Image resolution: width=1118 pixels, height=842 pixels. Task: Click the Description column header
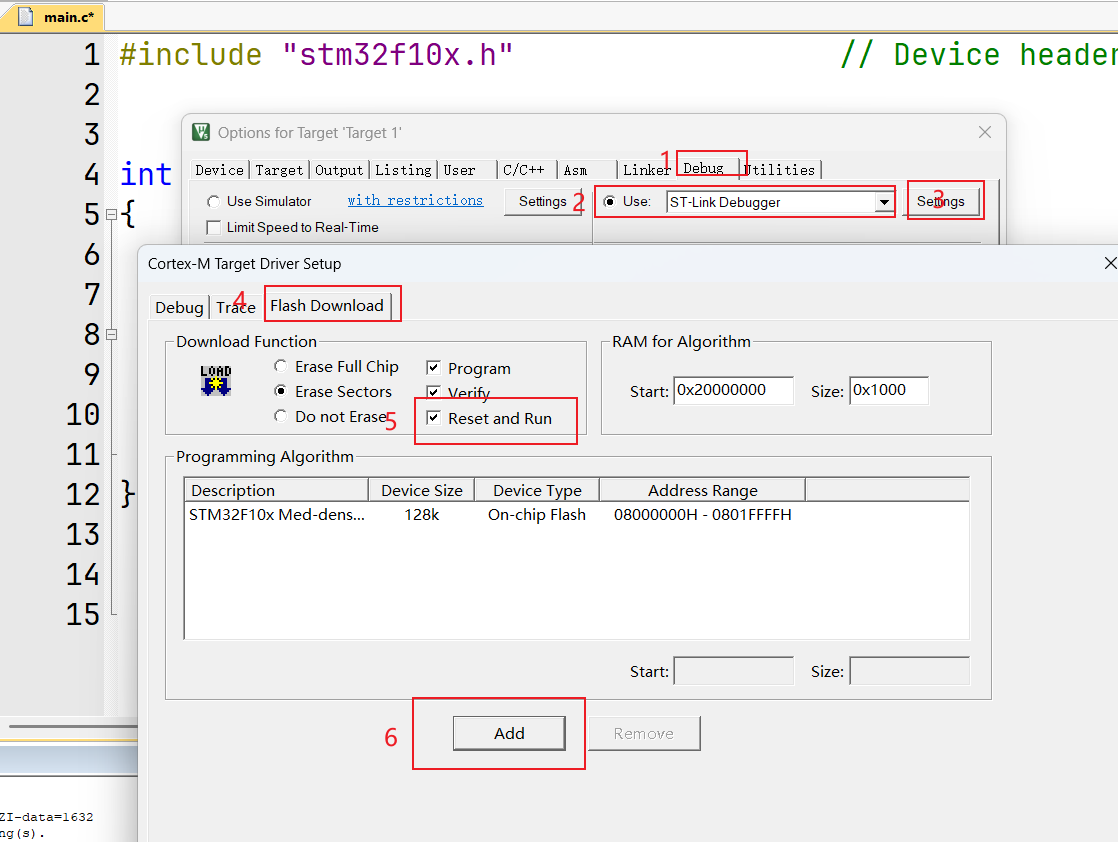pos(277,491)
